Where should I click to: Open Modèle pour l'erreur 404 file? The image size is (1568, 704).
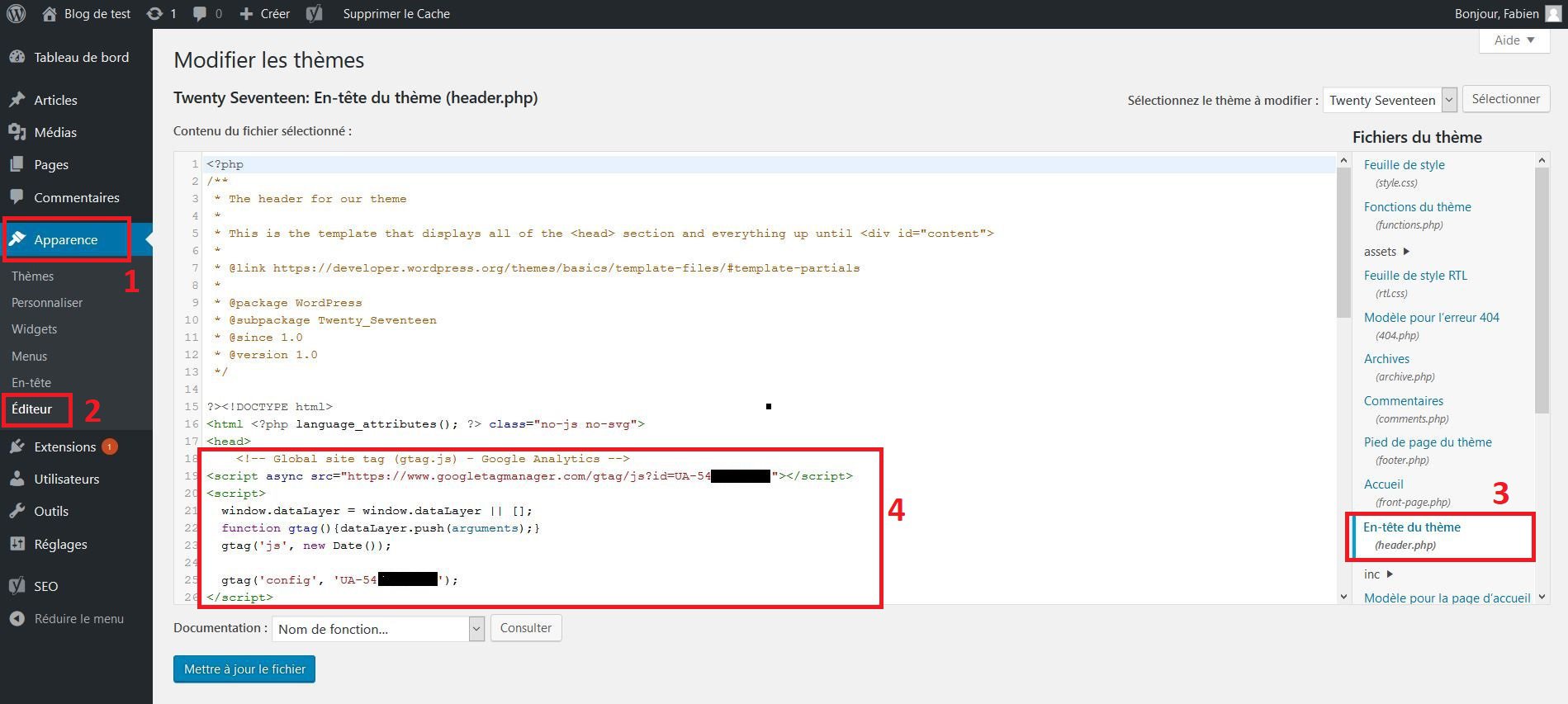[1432, 318]
